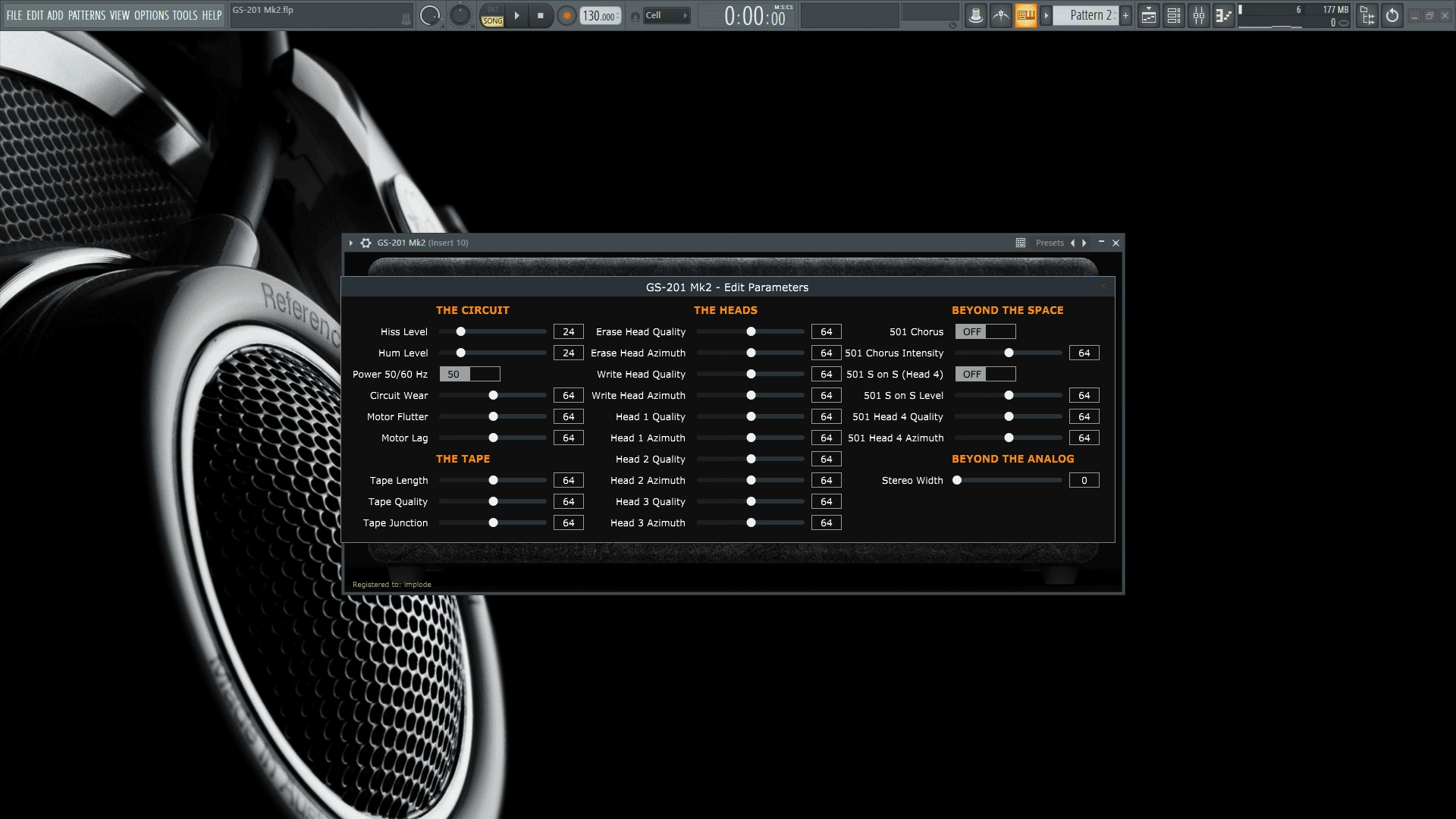
Task: Click the 501 Chorus Intensity slider handle
Action: coord(1009,353)
